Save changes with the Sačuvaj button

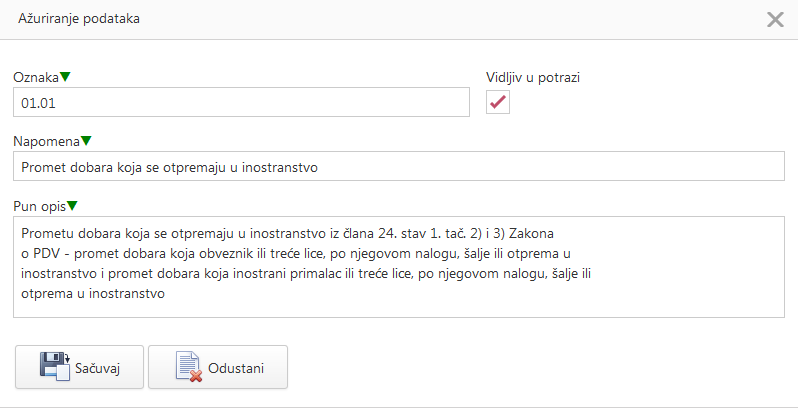point(80,367)
